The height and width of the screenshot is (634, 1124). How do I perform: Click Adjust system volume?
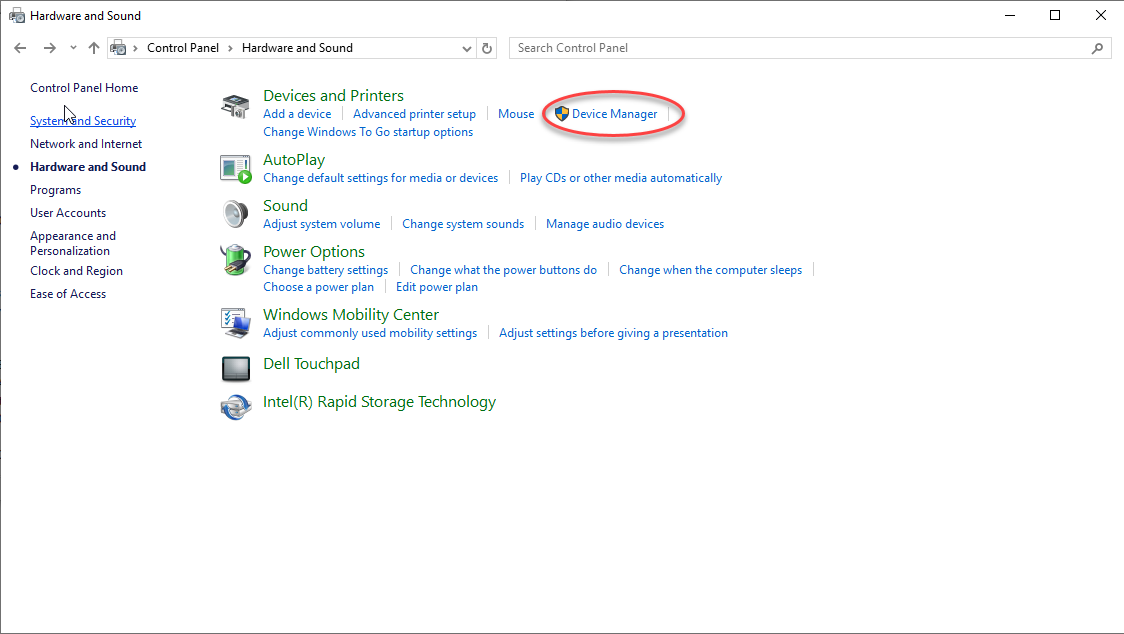coord(322,224)
